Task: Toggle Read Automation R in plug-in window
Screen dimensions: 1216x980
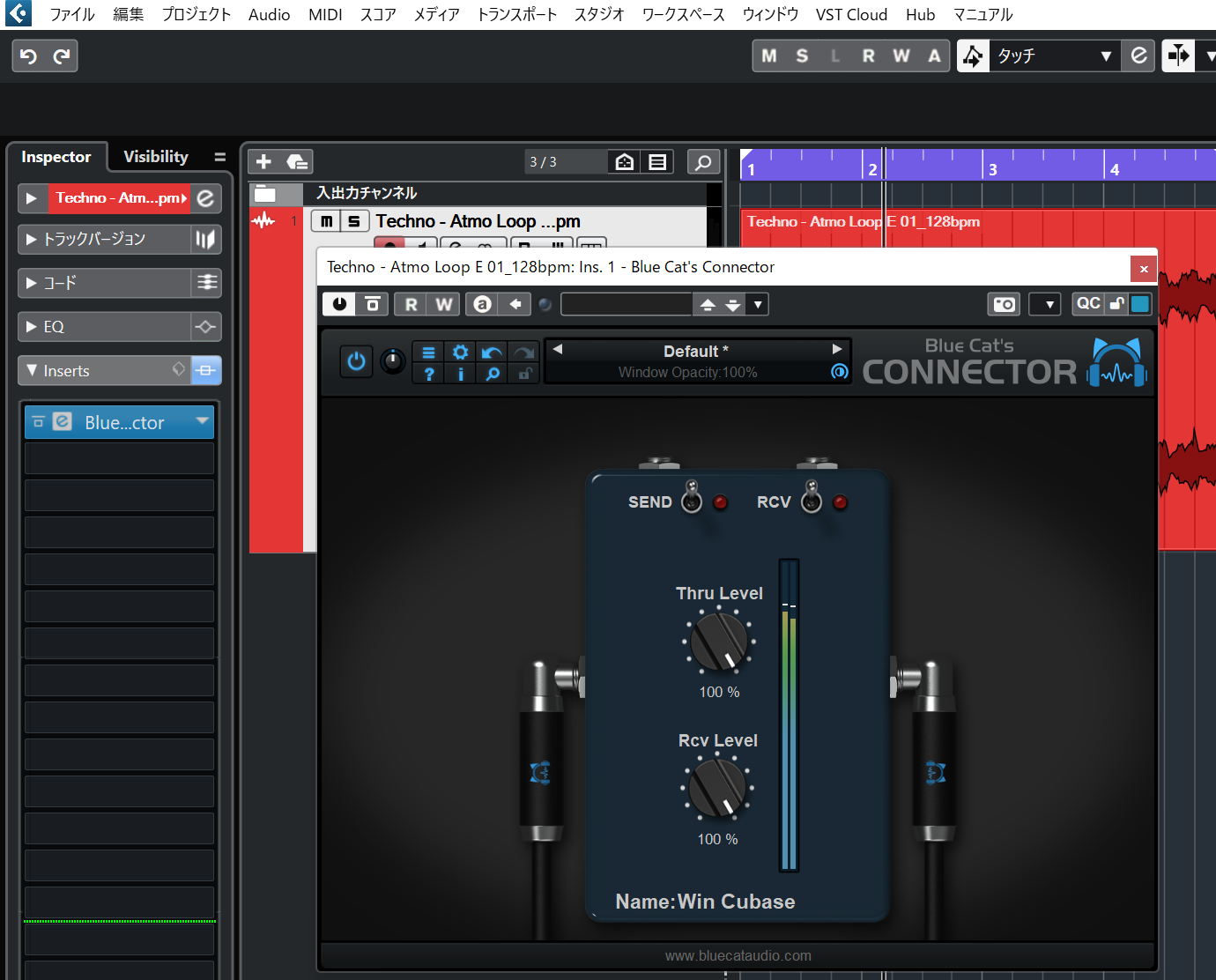Action: coord(411,304)
